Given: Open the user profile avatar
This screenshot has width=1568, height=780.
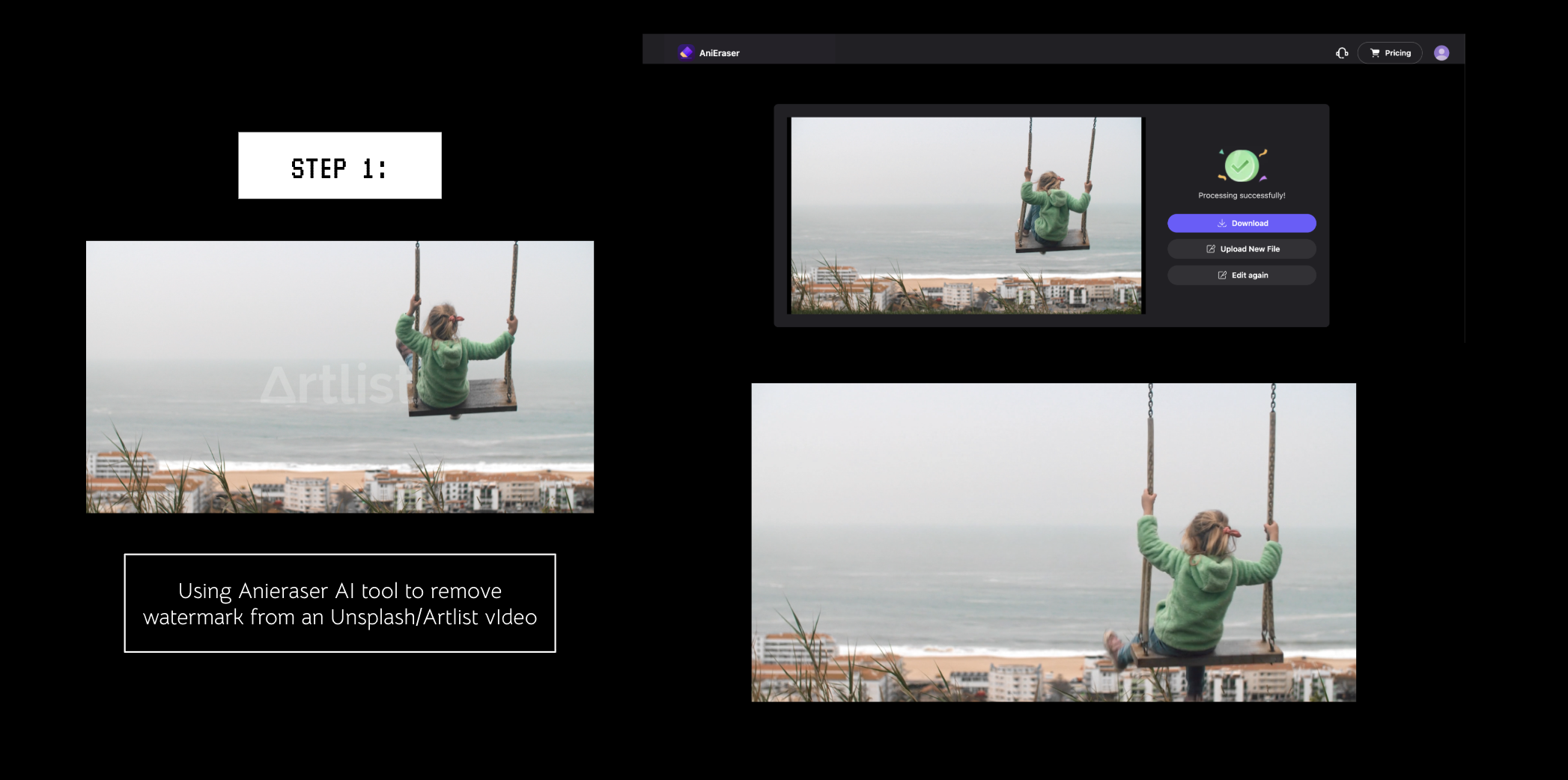Looking at the screenshot, I should tap(1441, 53).
